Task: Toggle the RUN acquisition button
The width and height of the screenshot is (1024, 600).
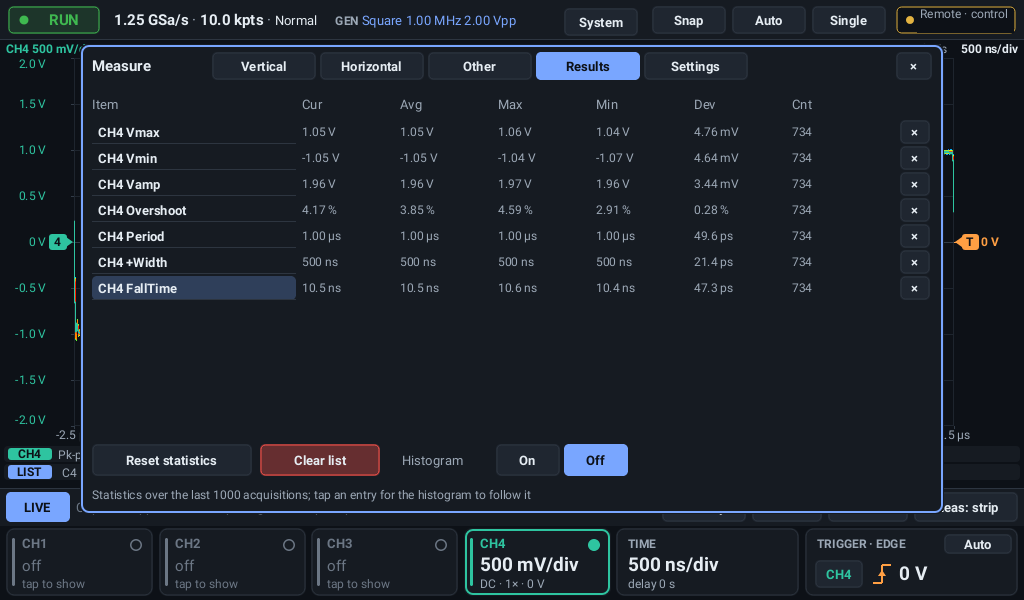Action: click(54, 20)
